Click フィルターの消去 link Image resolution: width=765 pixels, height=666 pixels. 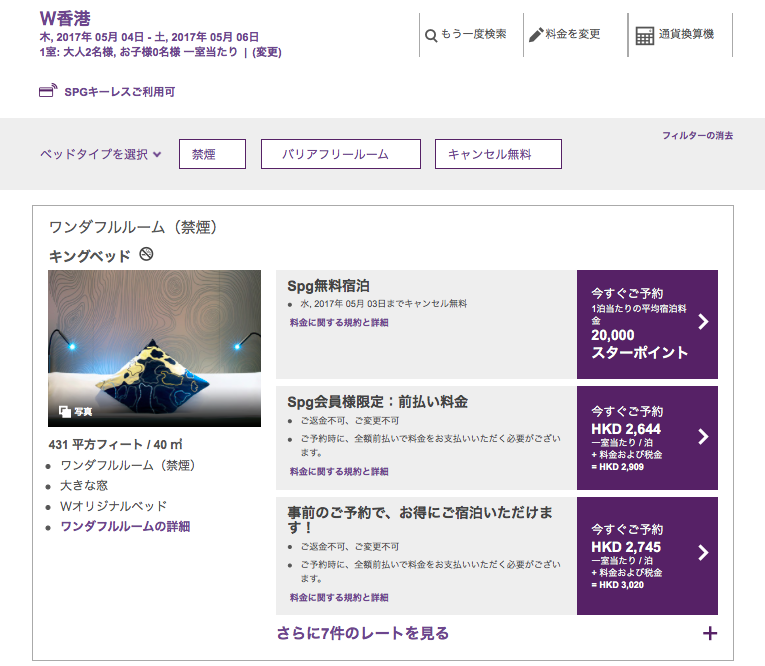click(x=697, y=135)
